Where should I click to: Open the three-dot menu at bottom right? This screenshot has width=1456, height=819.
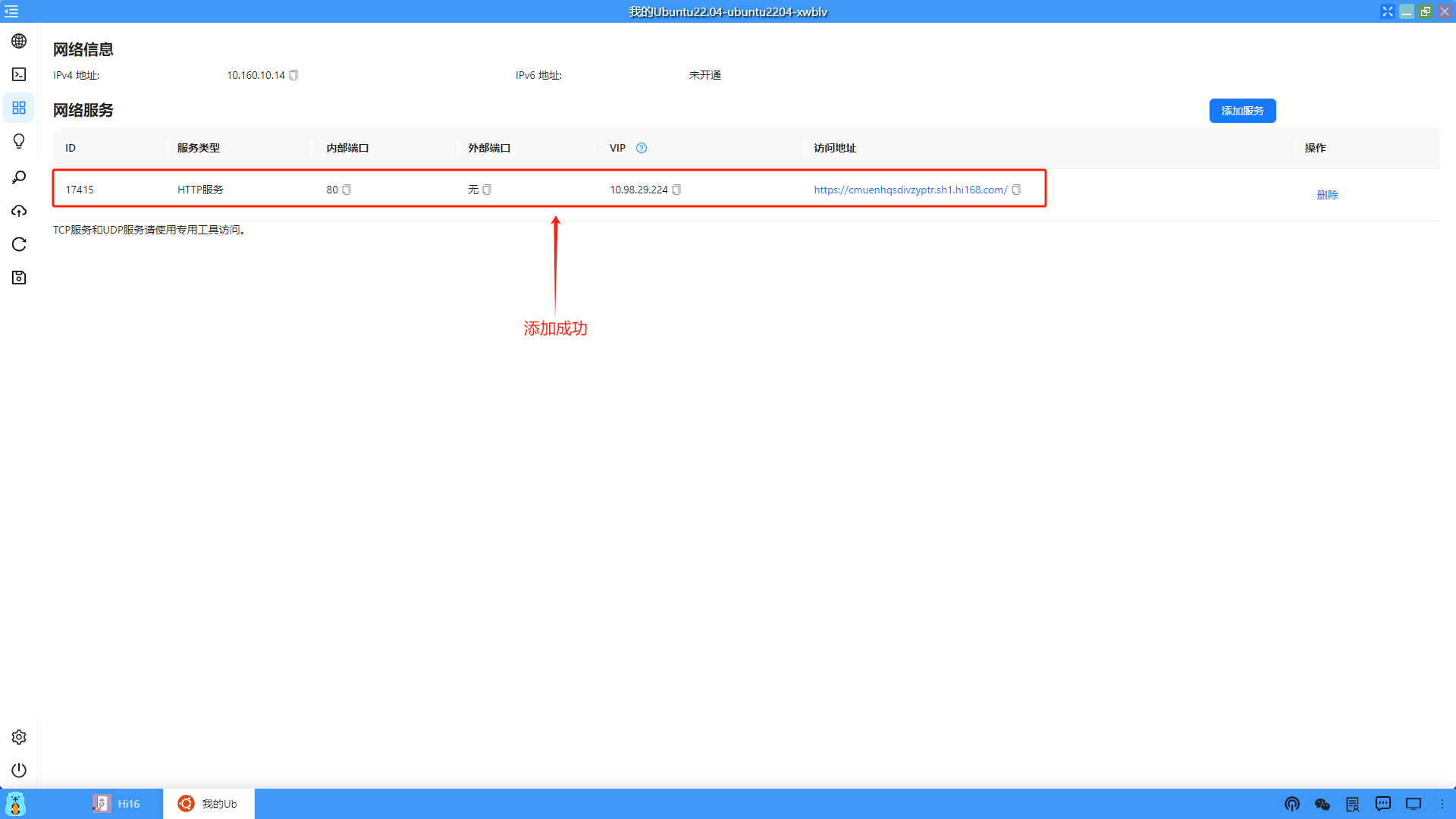coord(1442,804)
